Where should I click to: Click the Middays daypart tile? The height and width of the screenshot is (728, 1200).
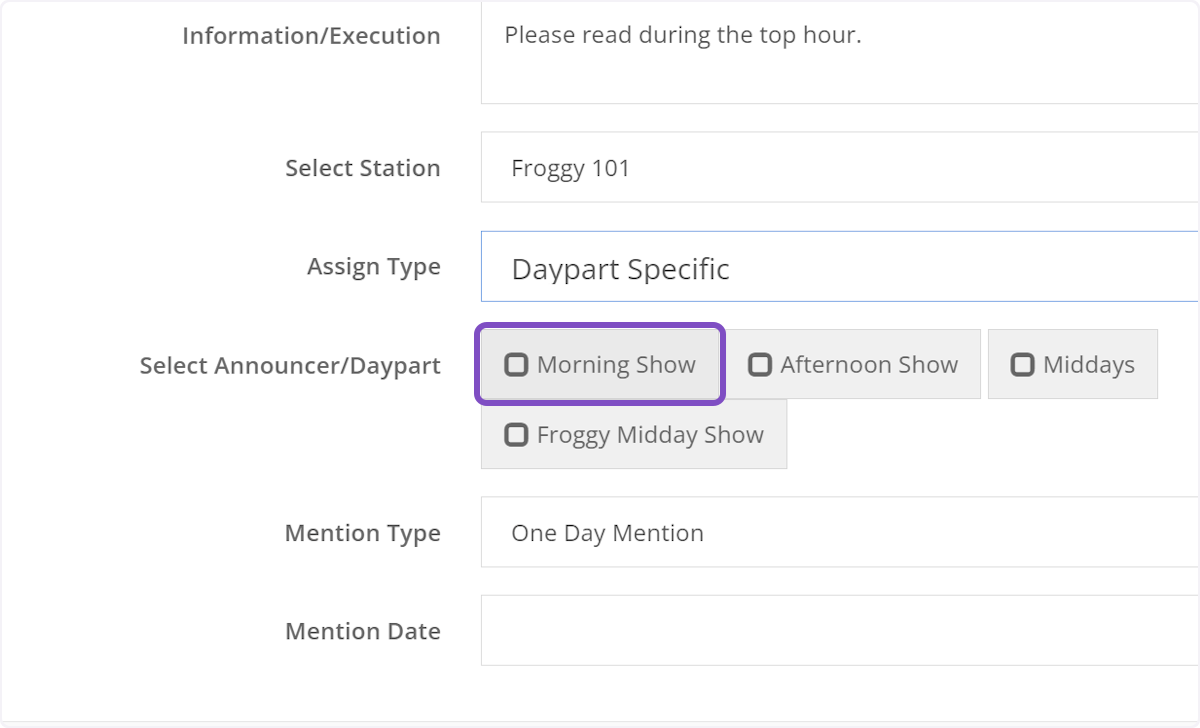point(1073,364)
